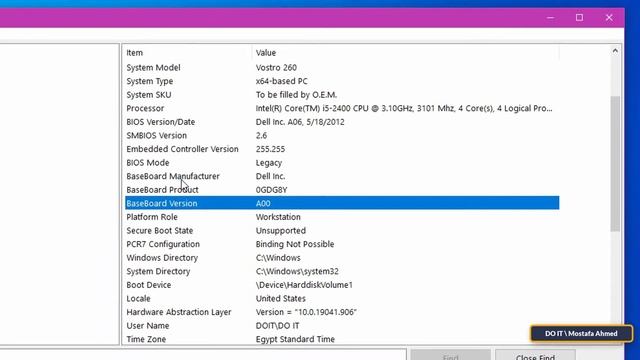Click the vertical scrollbar thumb

[615, 164]
